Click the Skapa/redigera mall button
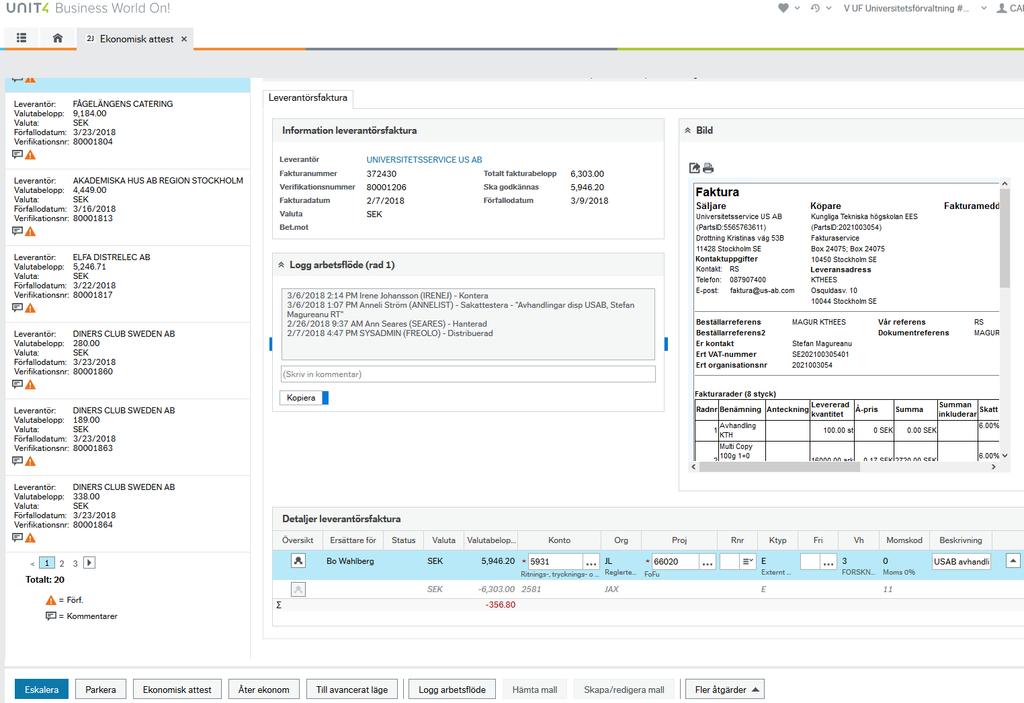This screenshot has width=1024, height=703. [x=624, y=689]
